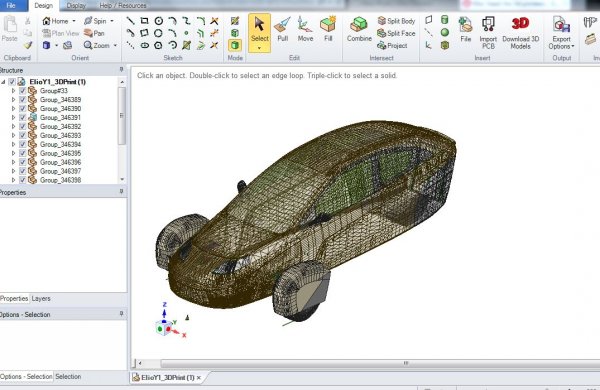Toggle checkbox for Group_346396
This screenshot has width=600, height=390.
(23, 162)
